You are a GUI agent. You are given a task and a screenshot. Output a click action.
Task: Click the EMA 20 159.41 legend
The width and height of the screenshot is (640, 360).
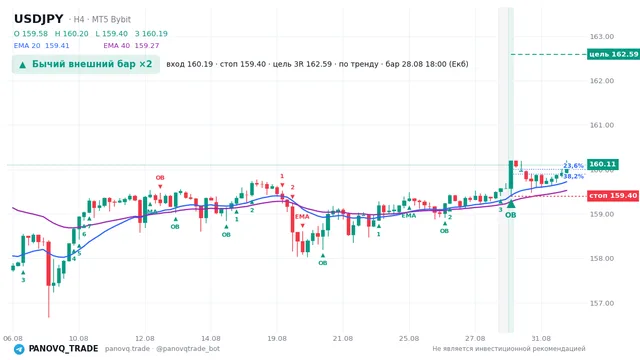pyautogui.click(x=42, y=46)
